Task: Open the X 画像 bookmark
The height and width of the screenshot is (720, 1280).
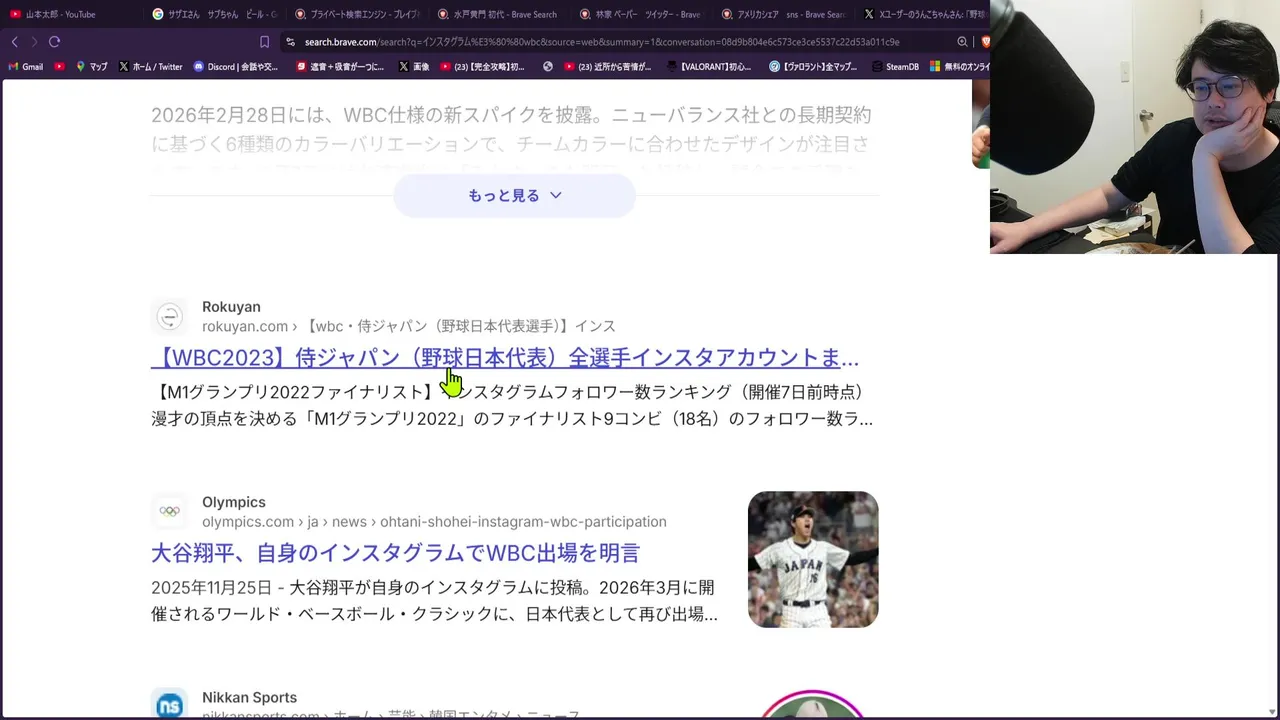Action: click(x=414, y=67)
